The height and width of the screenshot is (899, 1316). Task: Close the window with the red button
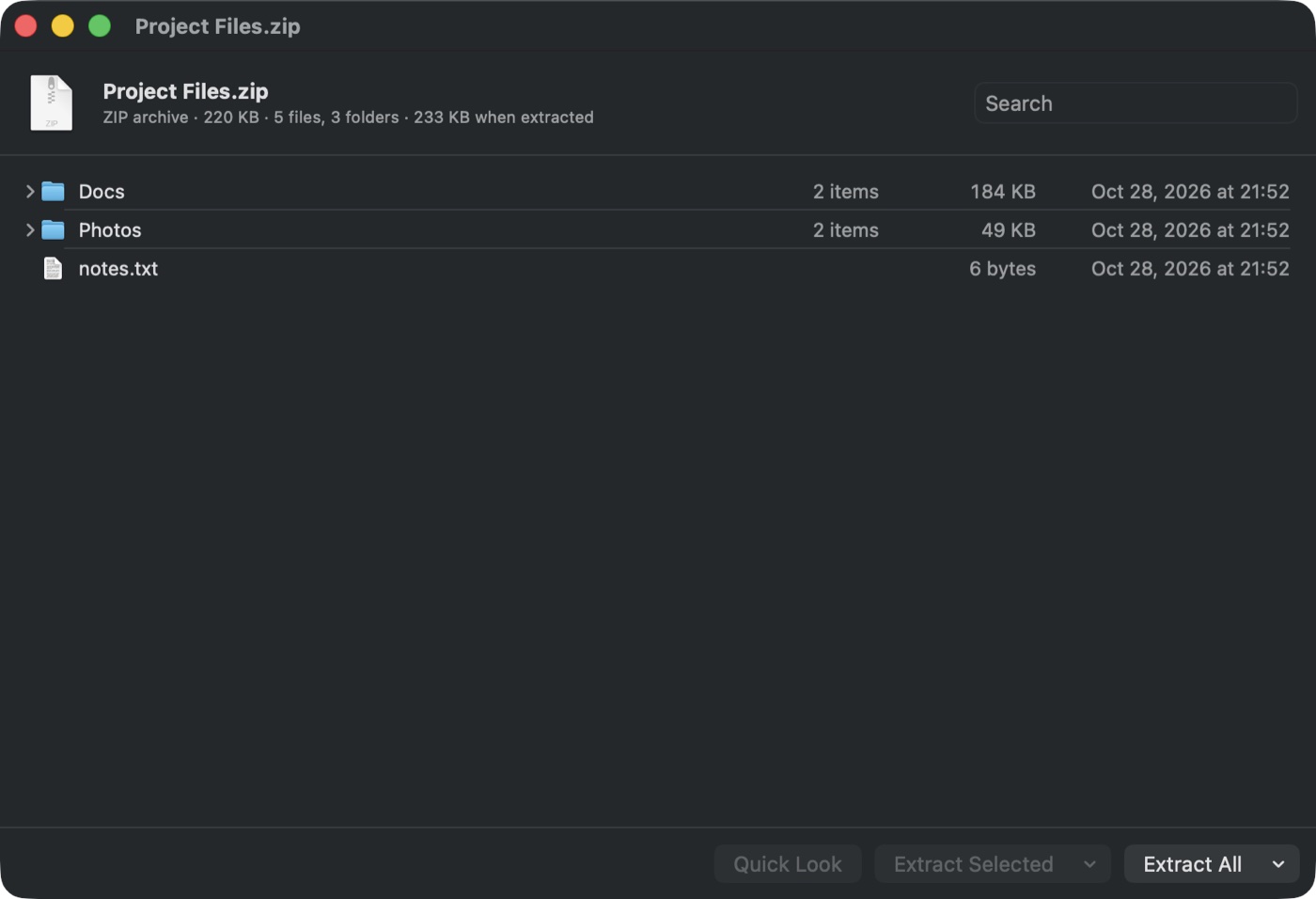click(26, 26)
